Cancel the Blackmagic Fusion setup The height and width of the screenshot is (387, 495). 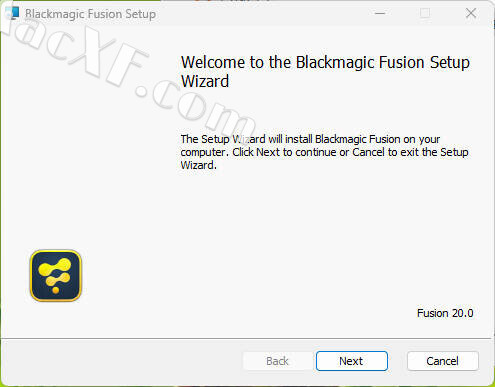click(x=443, y=361)
